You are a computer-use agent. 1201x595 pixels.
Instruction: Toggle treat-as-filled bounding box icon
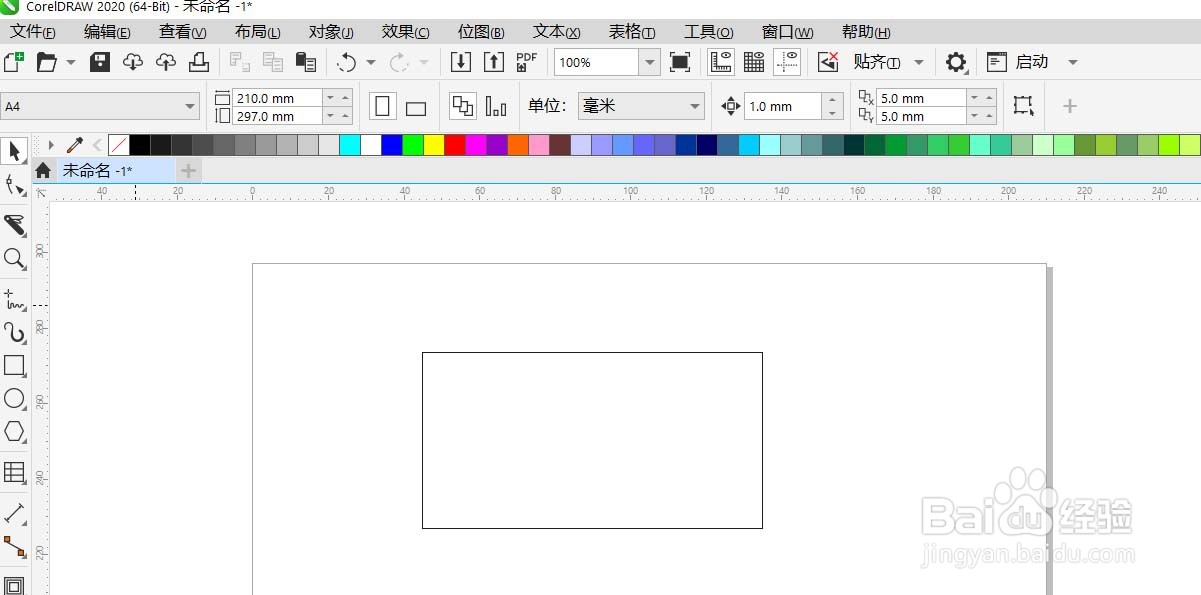(1022, 106)
